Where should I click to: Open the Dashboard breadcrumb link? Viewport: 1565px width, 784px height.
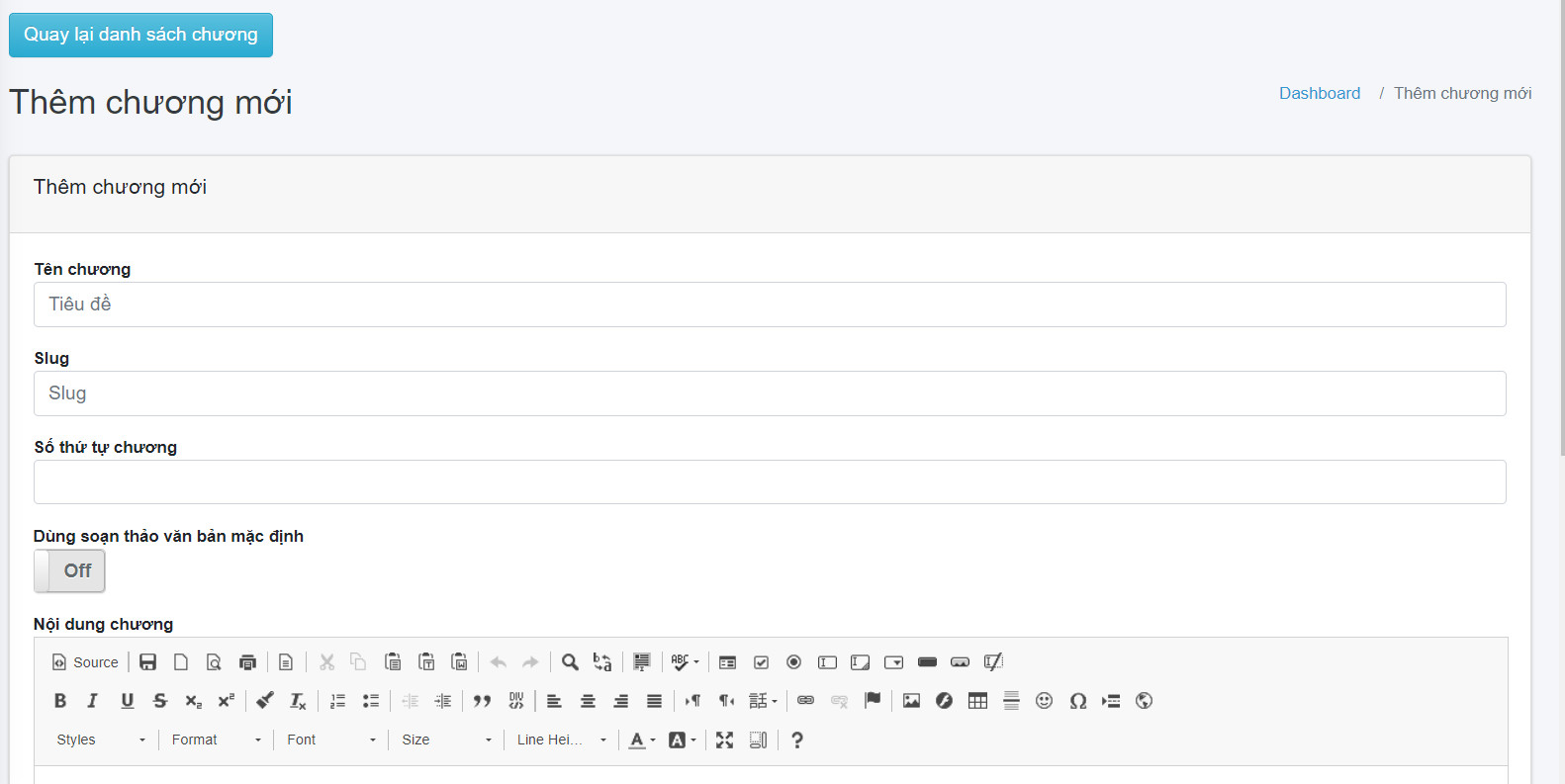(x=1320, y=93)
